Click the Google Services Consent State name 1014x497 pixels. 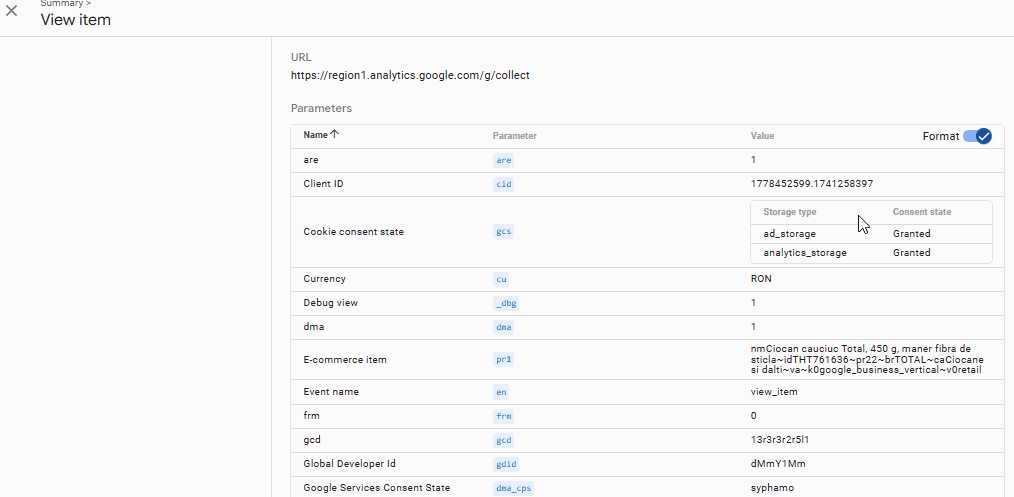tap(376, 487)
